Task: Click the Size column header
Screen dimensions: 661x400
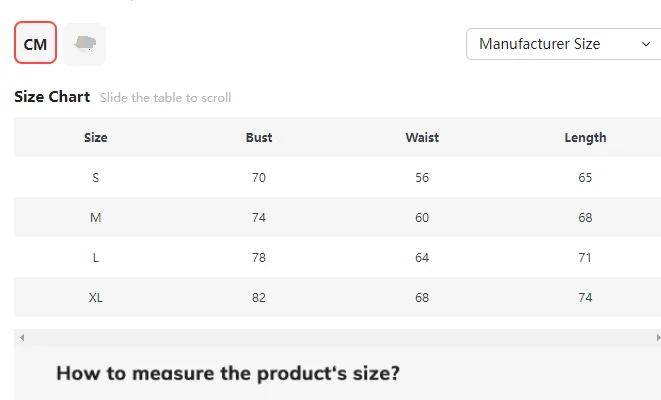Action: click(96, 137)
